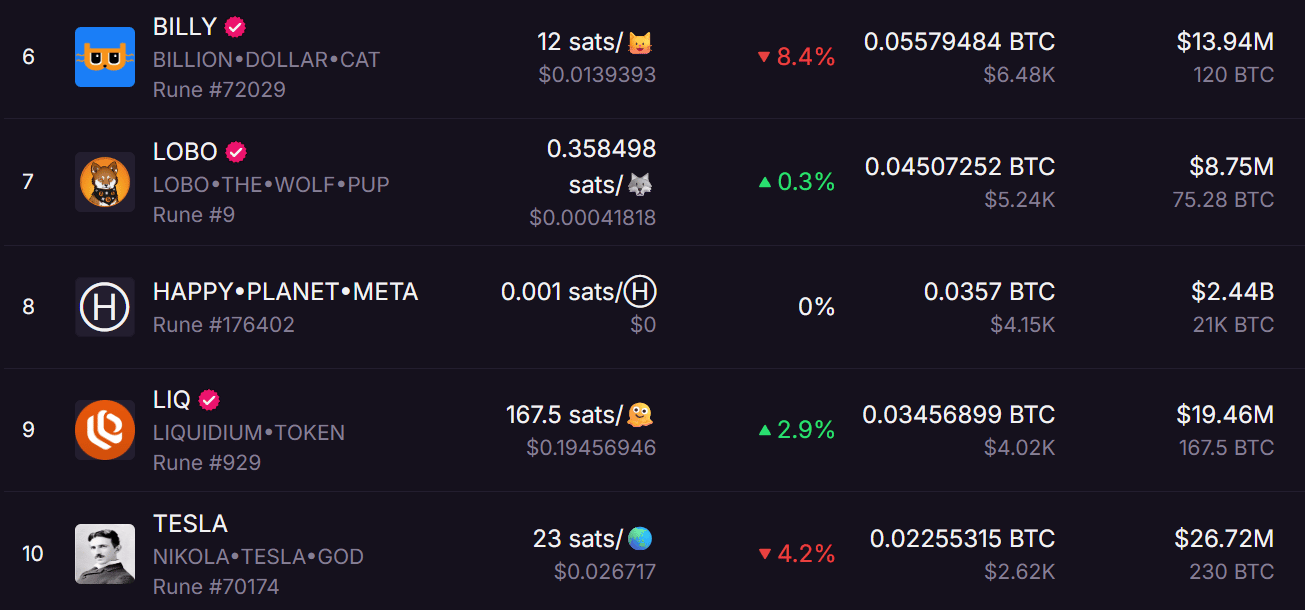Click the circled H symbol beside 0.001 sats
This screenshot has width=1305, height=610.
pos(641,292)
